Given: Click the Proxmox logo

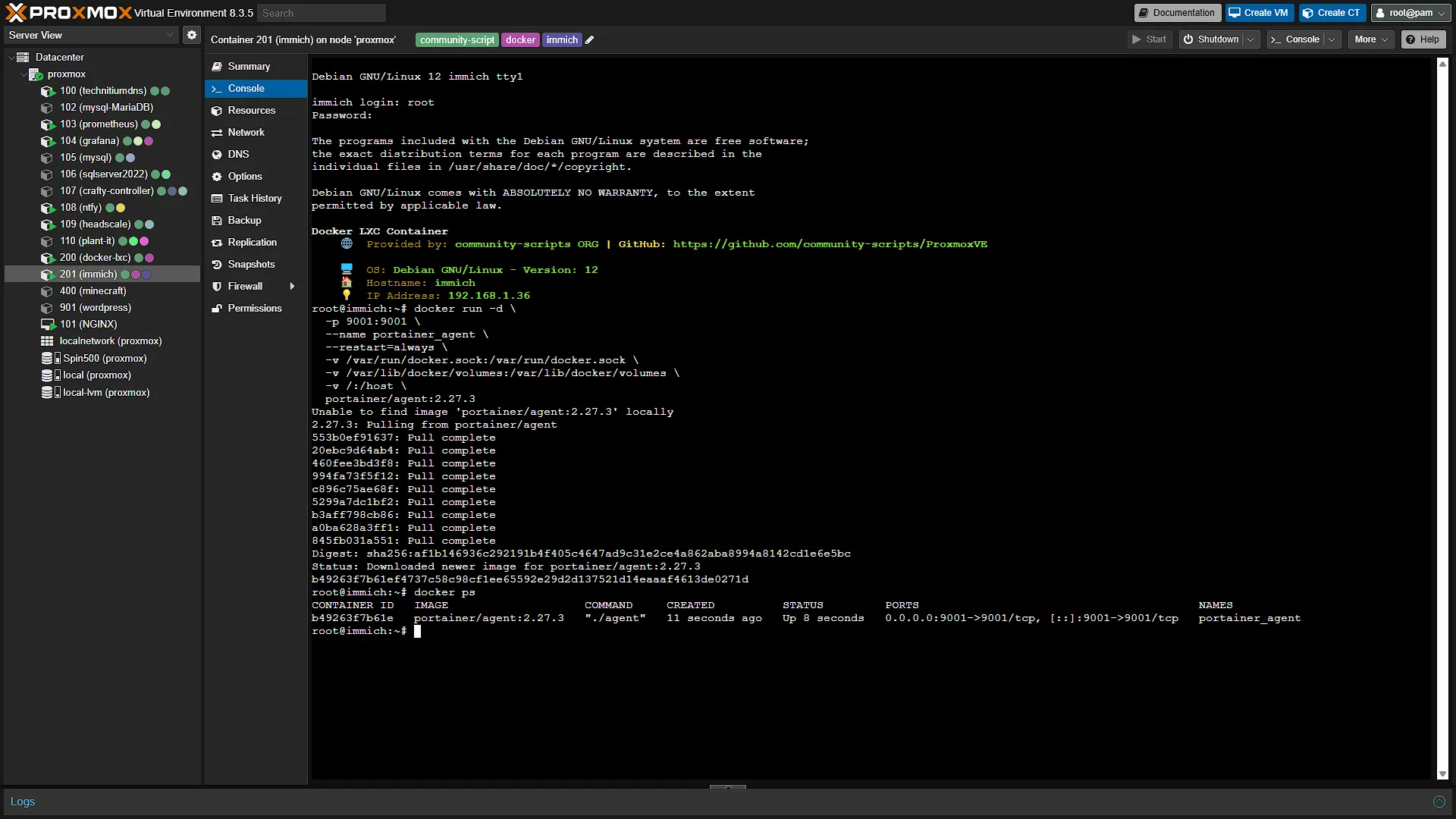Looking at the screenshot, I should tap(68, 12).
